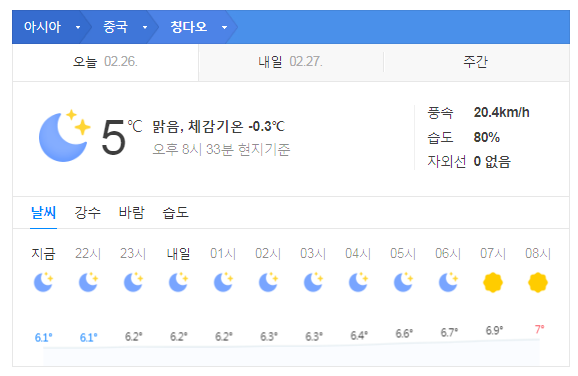
Task: Click the moon icon under 22시
Action: [88, 282]
